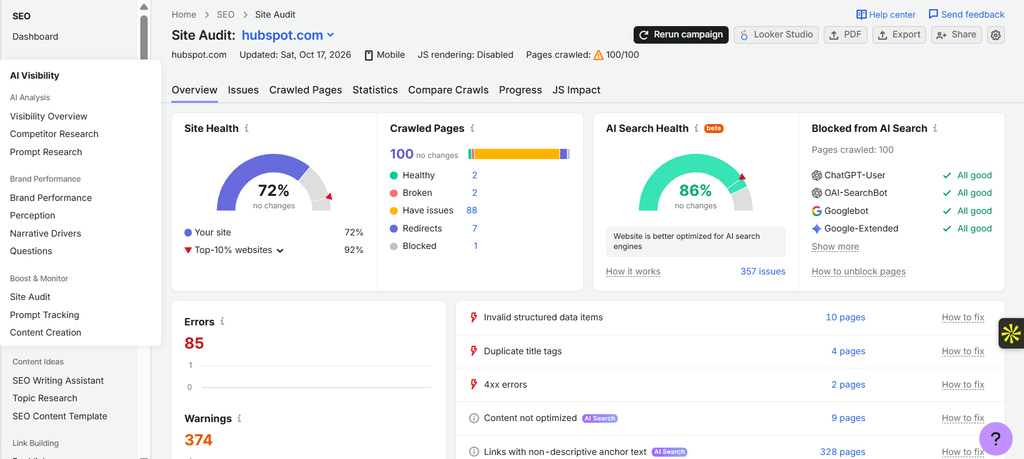Screen dimensions: 1024x459
Task: Click the Site Health 72% gauge
Action: [x=274, y=183]
